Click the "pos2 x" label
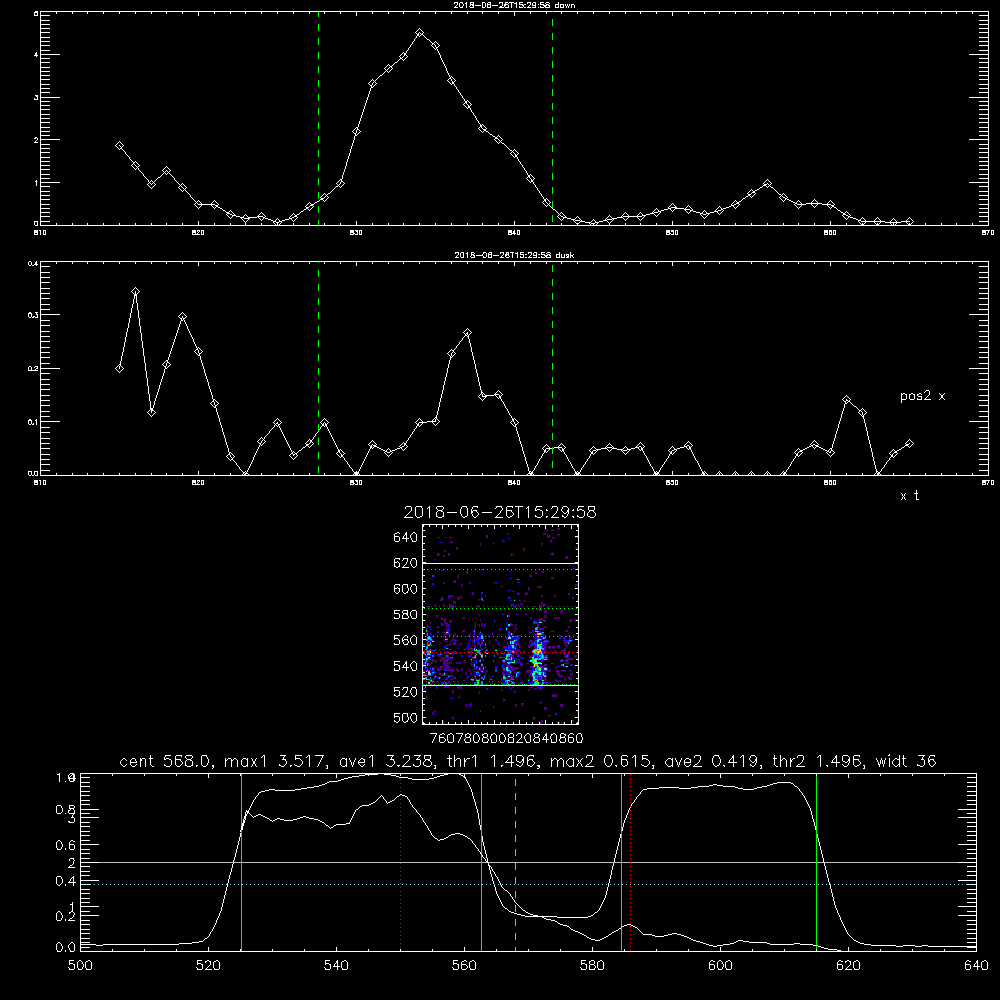 [x=922, y=396]
